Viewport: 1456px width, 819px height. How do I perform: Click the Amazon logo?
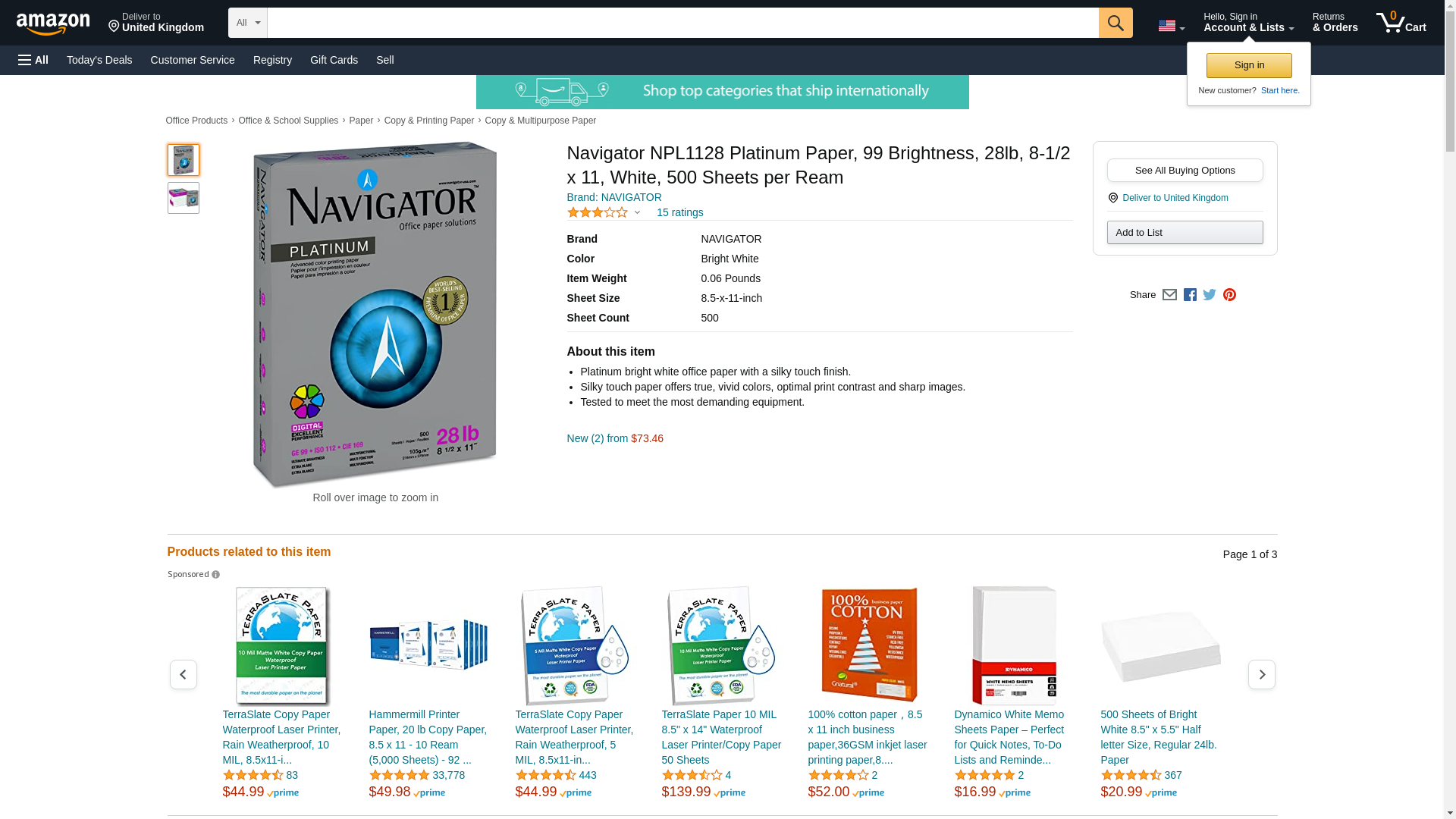(x=53, y=24)
